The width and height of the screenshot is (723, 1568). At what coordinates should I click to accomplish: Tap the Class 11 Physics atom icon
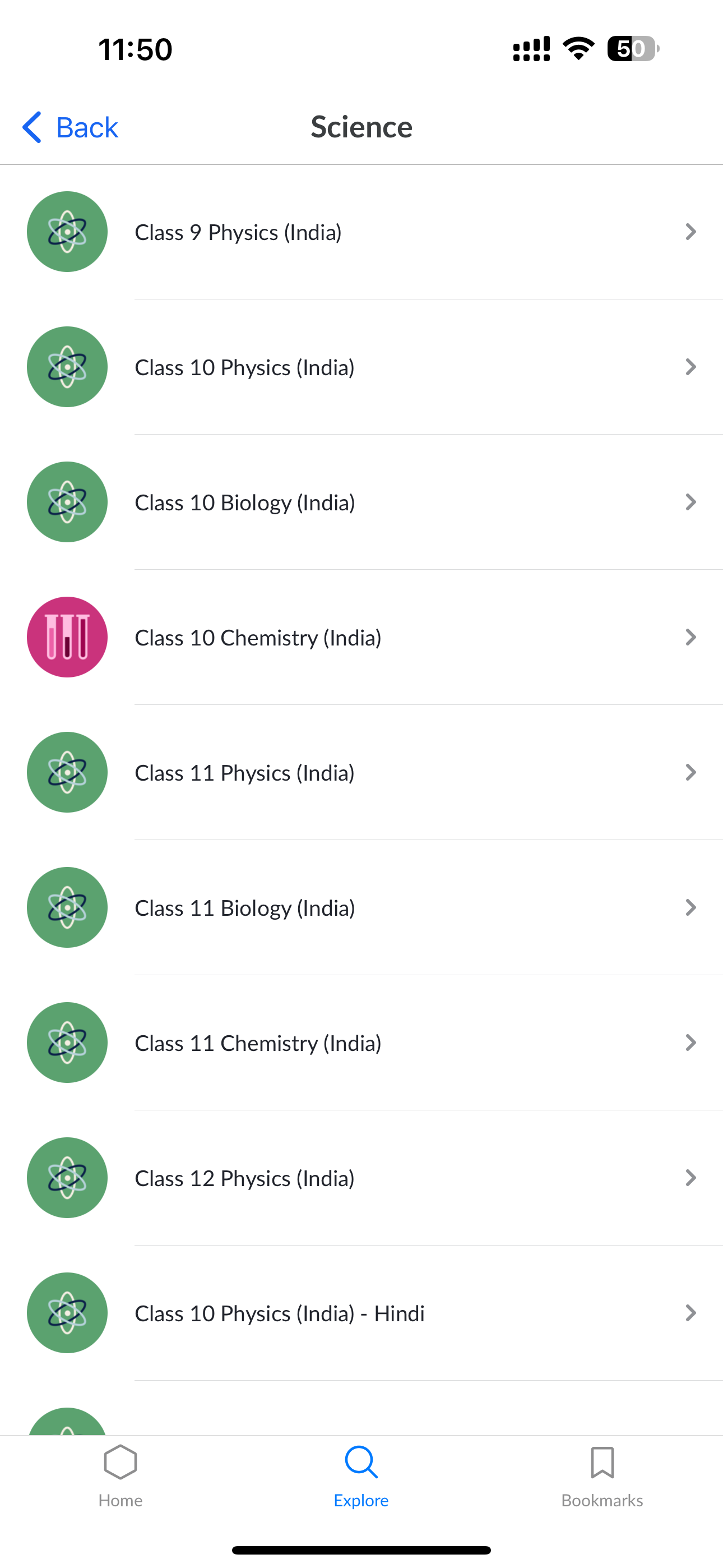[67, 772]
